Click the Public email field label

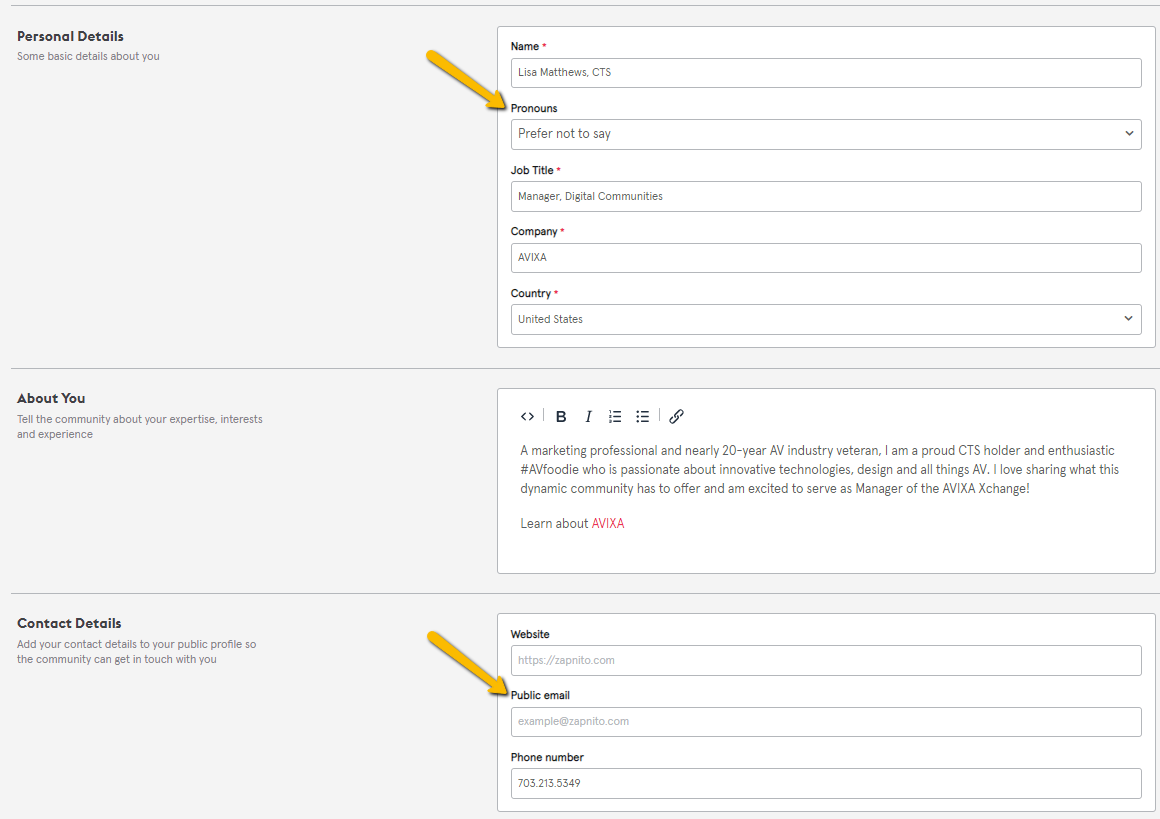coord(540,695)
